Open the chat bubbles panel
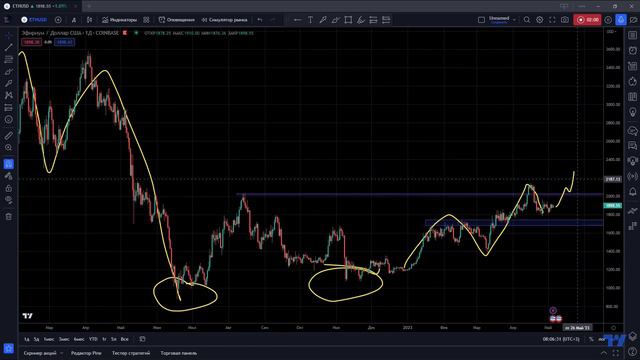The width and height of the screenshot is (640, 360). (x=633, y=131)
